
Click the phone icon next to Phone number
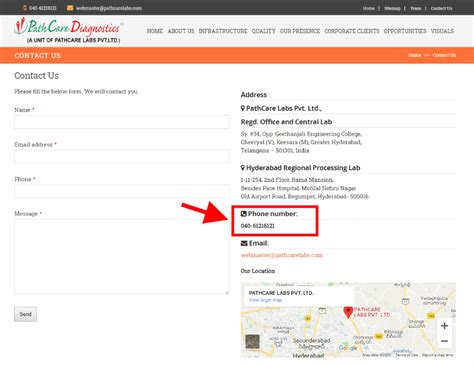[x=244, y=214]
